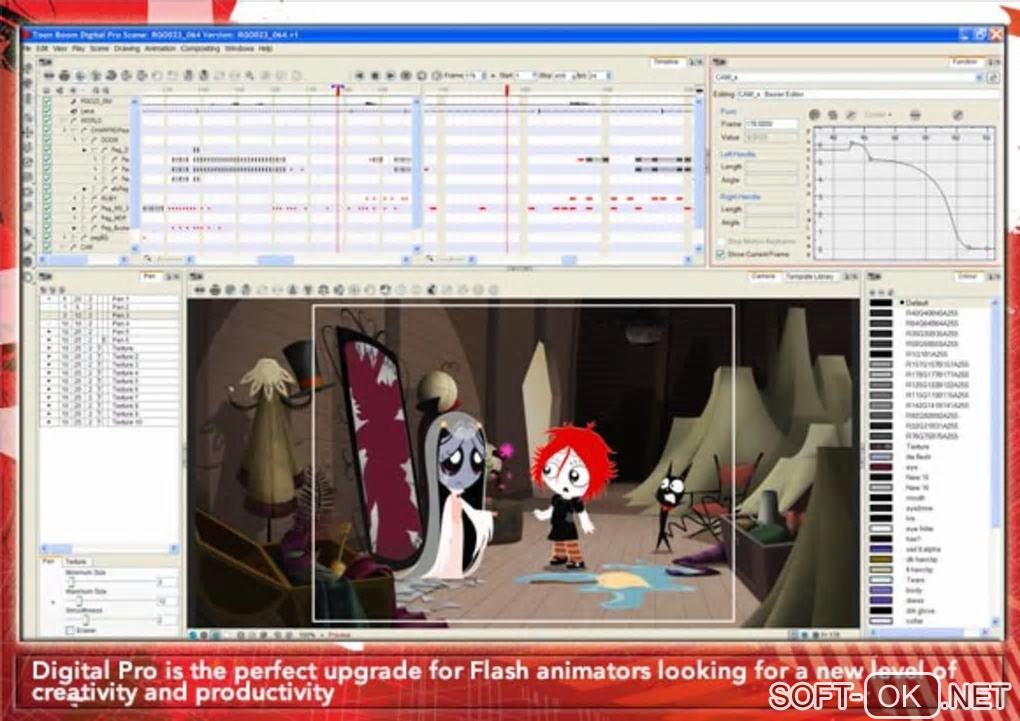Click first icon in Camera view status bar

tap(193, 634)
